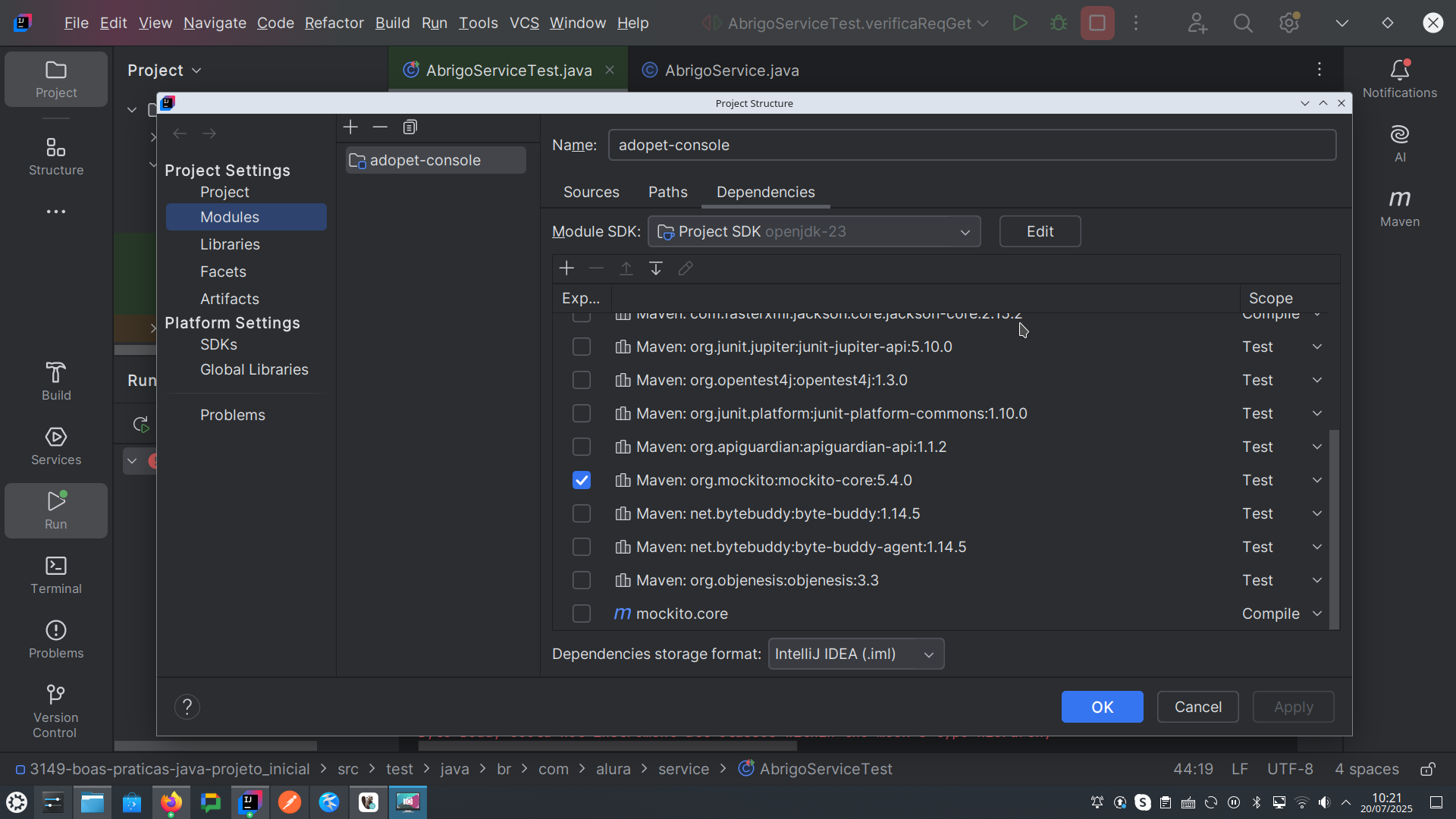Toggle export for apiguardian-api dependency
Image resolution: width=1456 pixels, height=819 pixels.
click(582, 447)
